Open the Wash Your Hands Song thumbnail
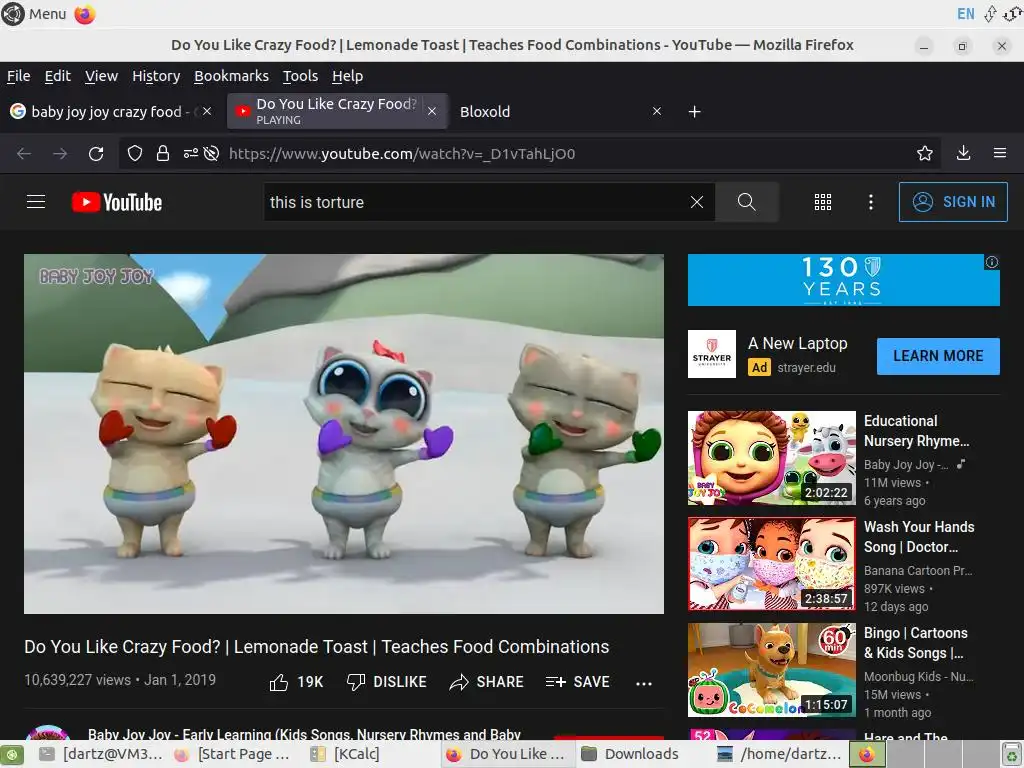 coord(771,564)
